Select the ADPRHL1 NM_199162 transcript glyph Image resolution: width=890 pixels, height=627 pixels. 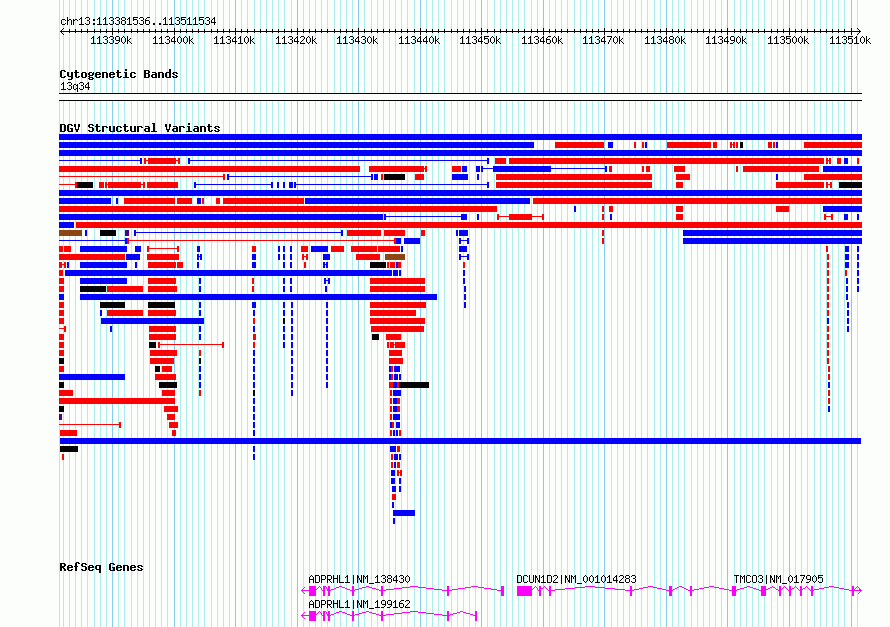pos(389,616)
